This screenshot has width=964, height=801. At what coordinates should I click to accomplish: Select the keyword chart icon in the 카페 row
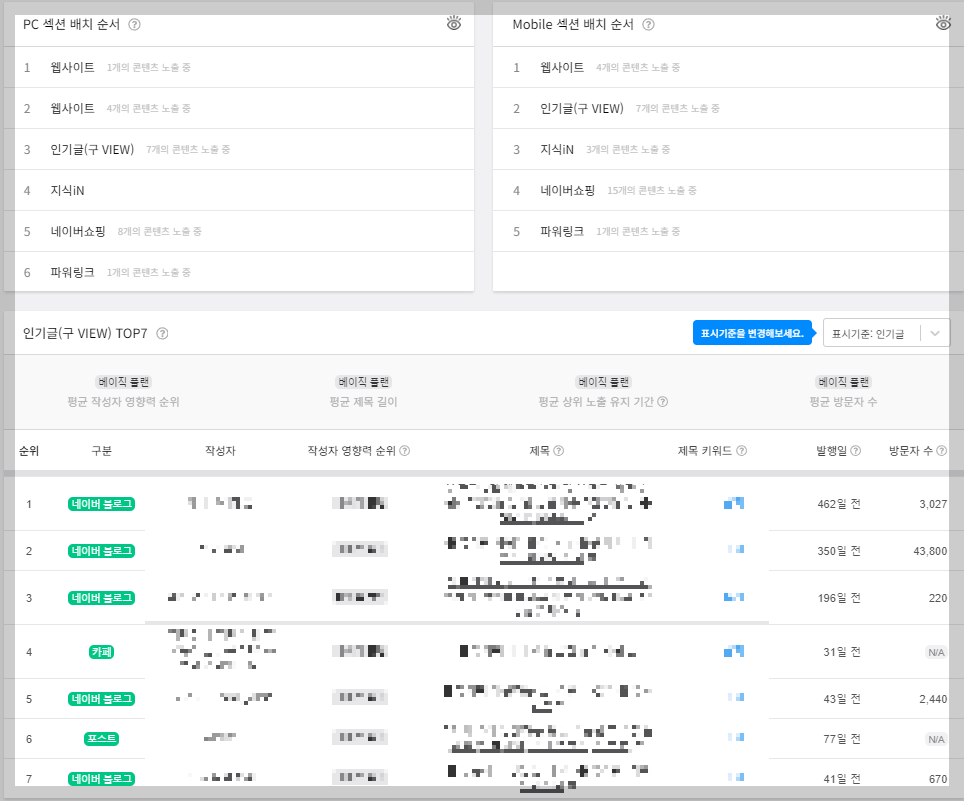pos(736,651)
